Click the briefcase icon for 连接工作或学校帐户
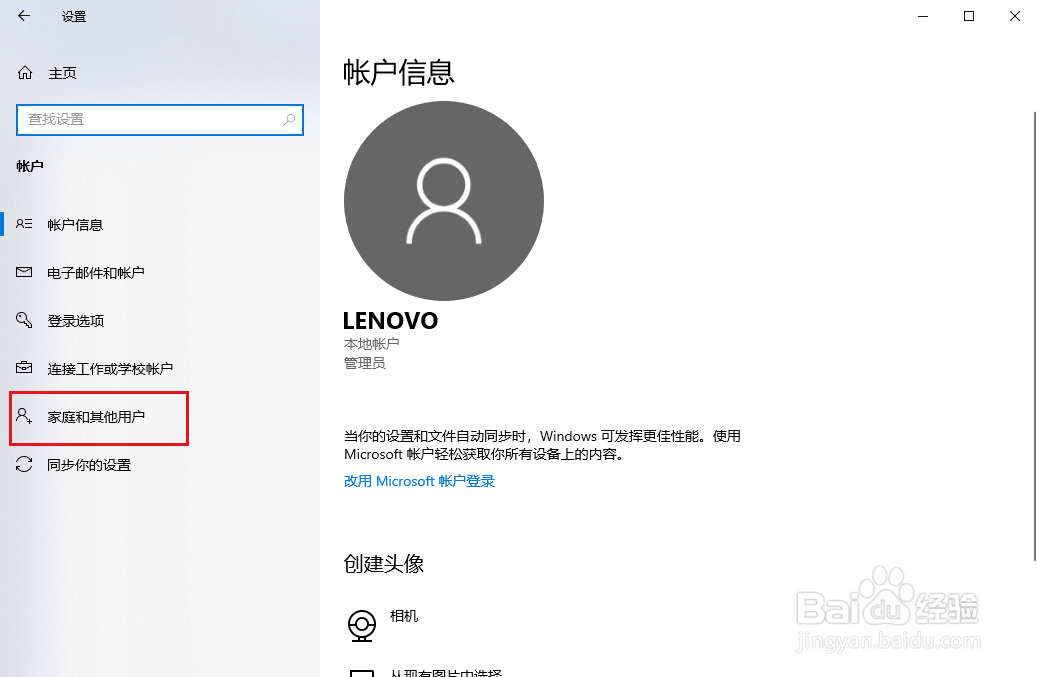1038x677 pixels. coord(24,367)
